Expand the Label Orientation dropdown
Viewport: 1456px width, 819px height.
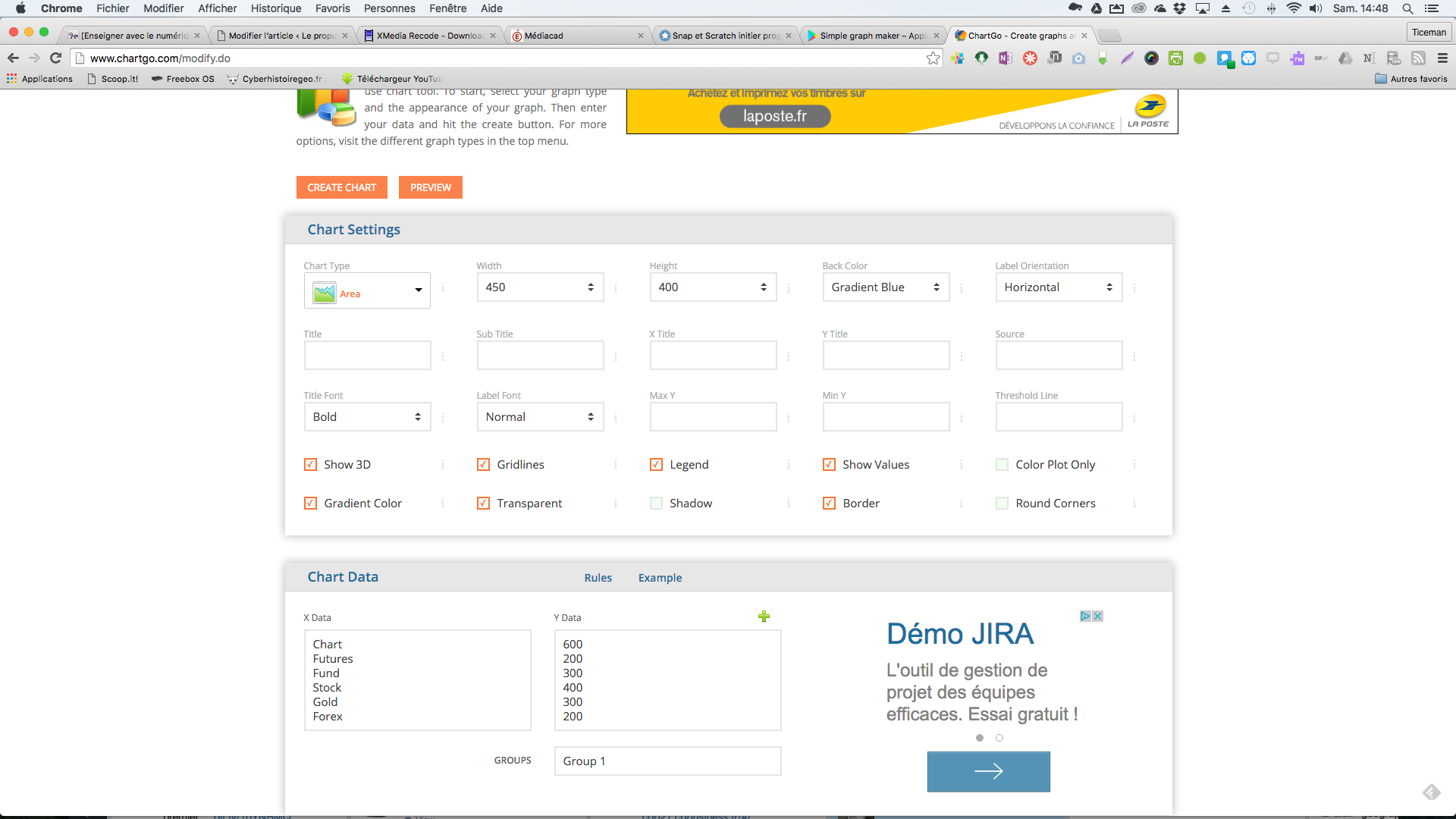click(x=1058, y=287)
